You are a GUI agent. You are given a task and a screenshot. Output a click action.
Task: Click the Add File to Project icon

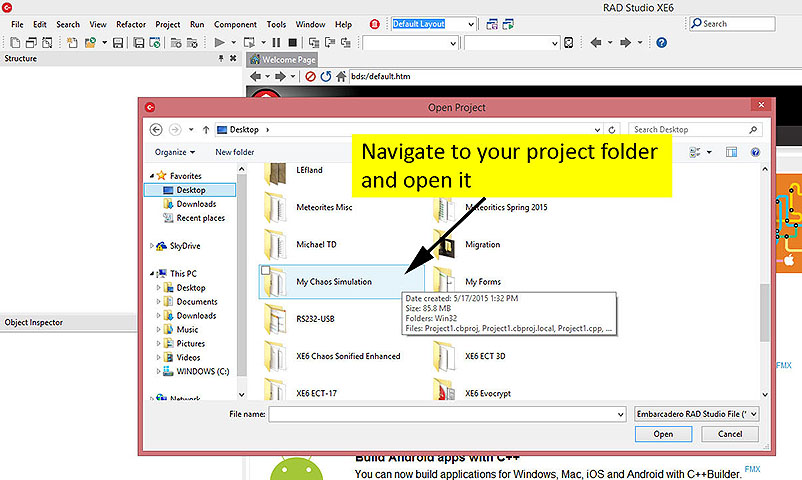pos(176,42)
